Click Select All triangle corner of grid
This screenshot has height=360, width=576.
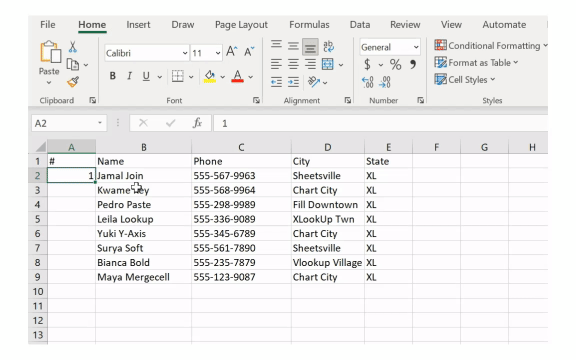pyautogui.click(x=40, y=147)
